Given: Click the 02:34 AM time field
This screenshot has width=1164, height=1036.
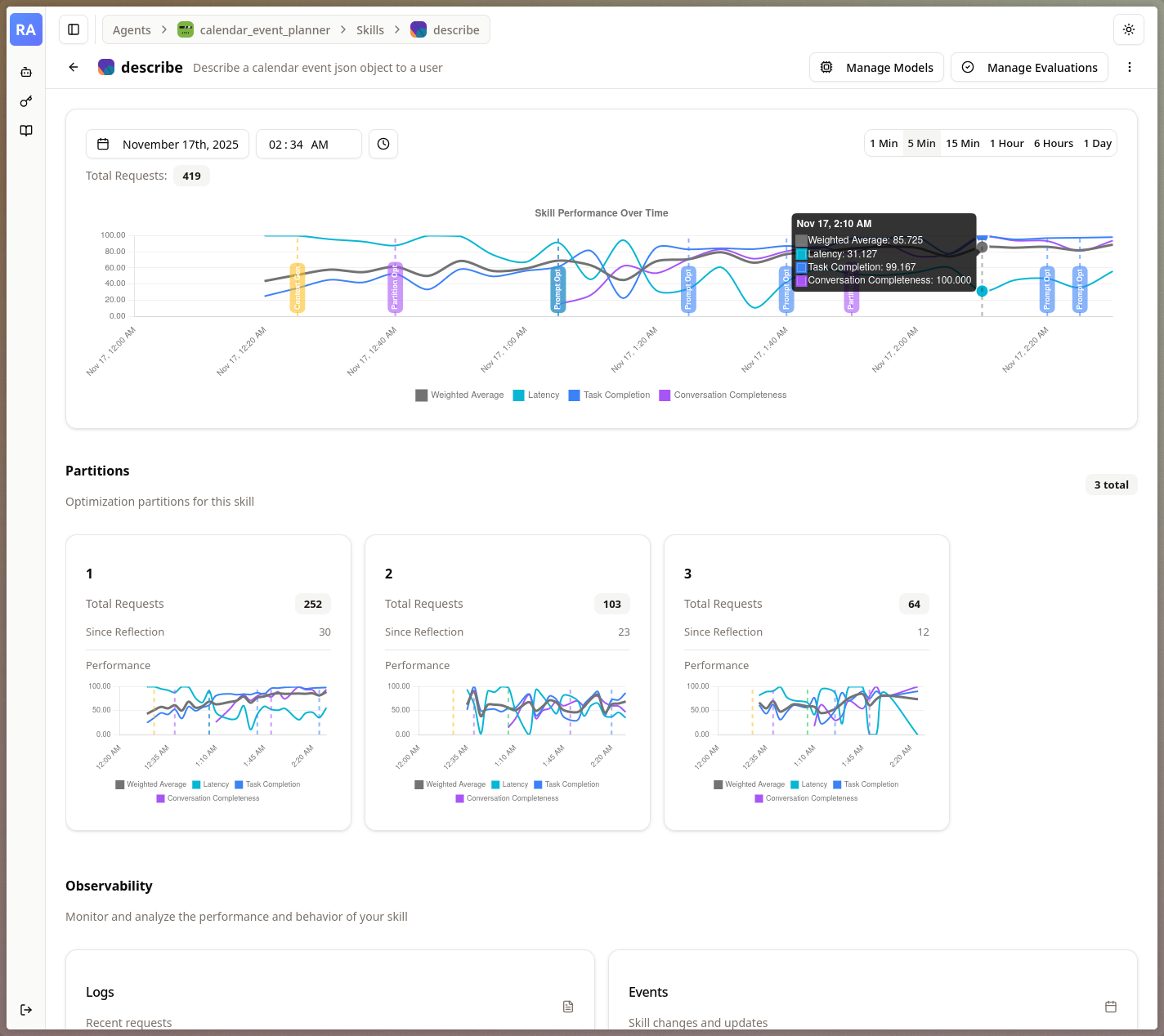Looking at the screenshot, I should [308, 144].
